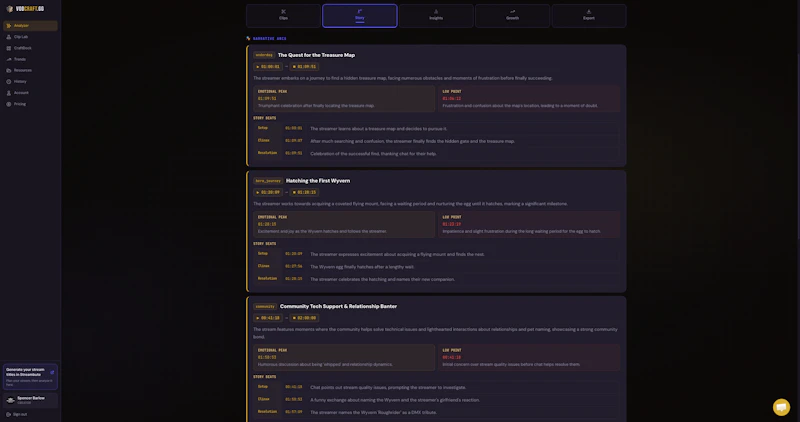Open the Pricing page in the sidebar

(x=30, y=104)
